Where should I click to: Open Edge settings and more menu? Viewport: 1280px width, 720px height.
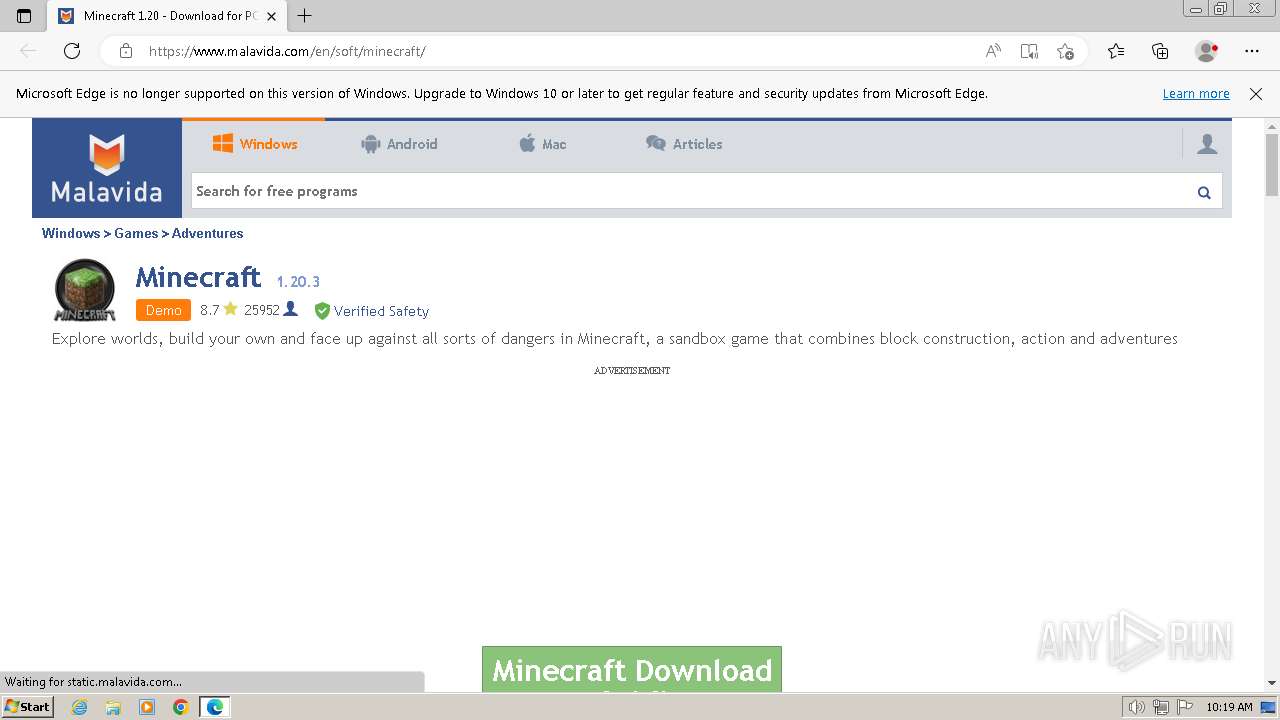1252,51
